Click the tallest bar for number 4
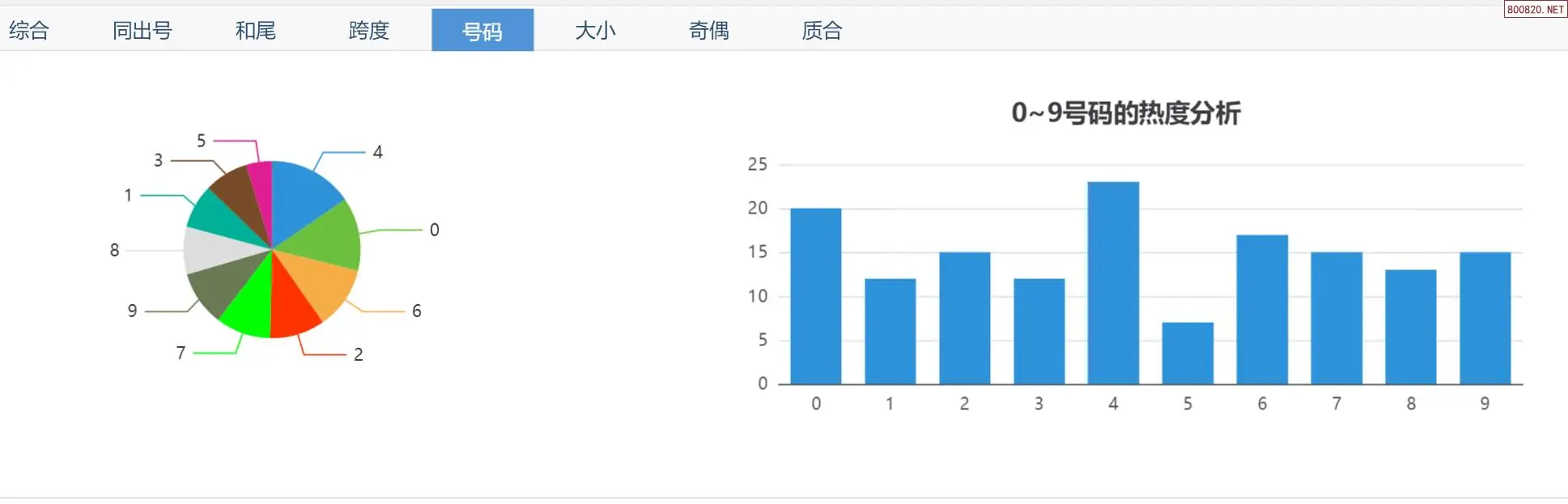The image size is (1568, 504). [1113, 283]
